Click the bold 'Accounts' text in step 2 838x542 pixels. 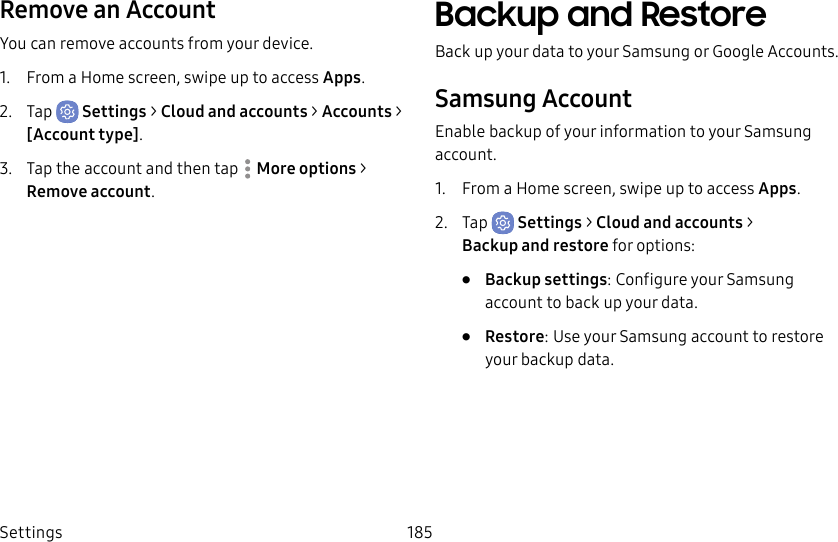[356, 111]
